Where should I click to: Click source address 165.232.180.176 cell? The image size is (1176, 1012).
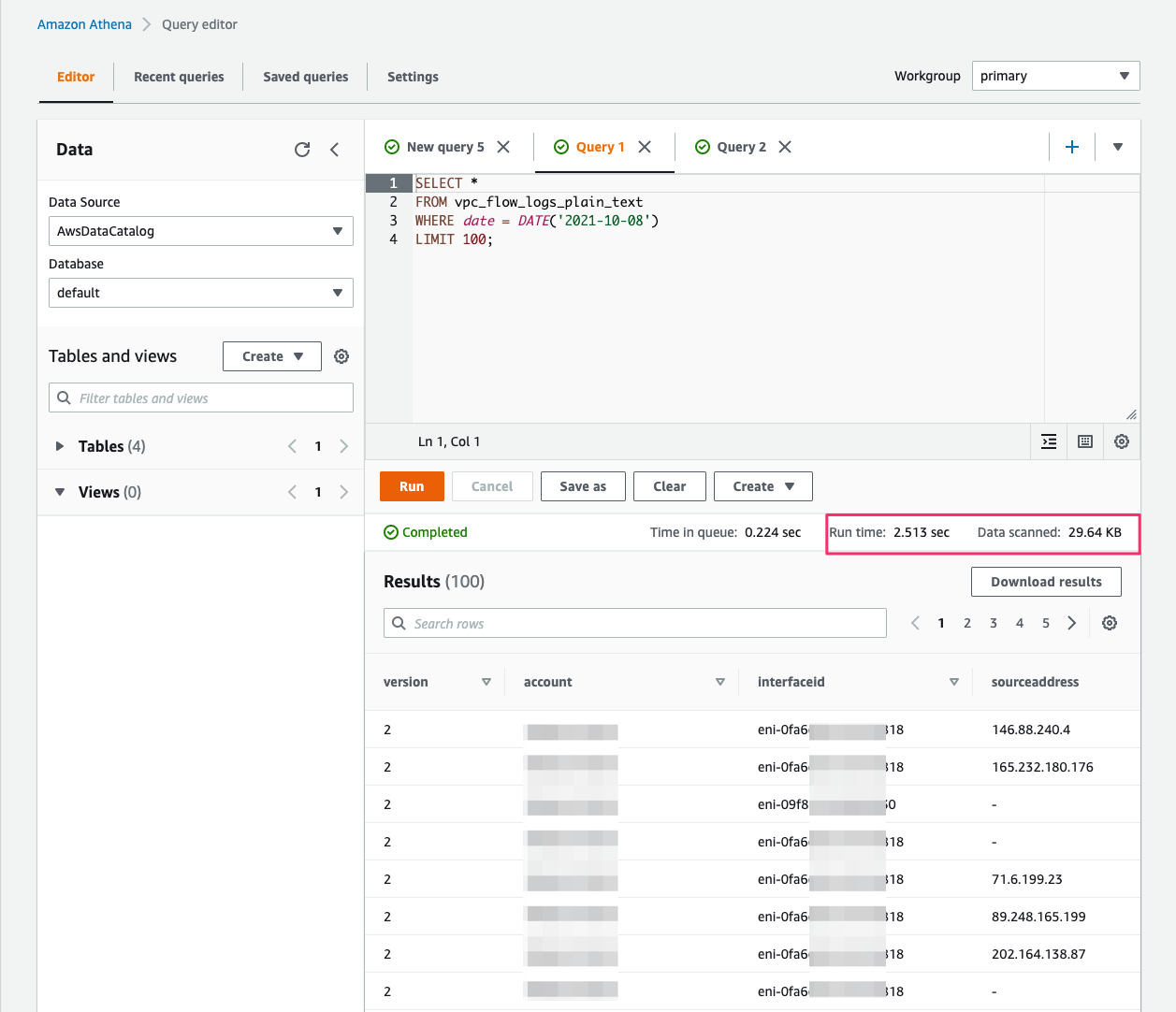1042,767
